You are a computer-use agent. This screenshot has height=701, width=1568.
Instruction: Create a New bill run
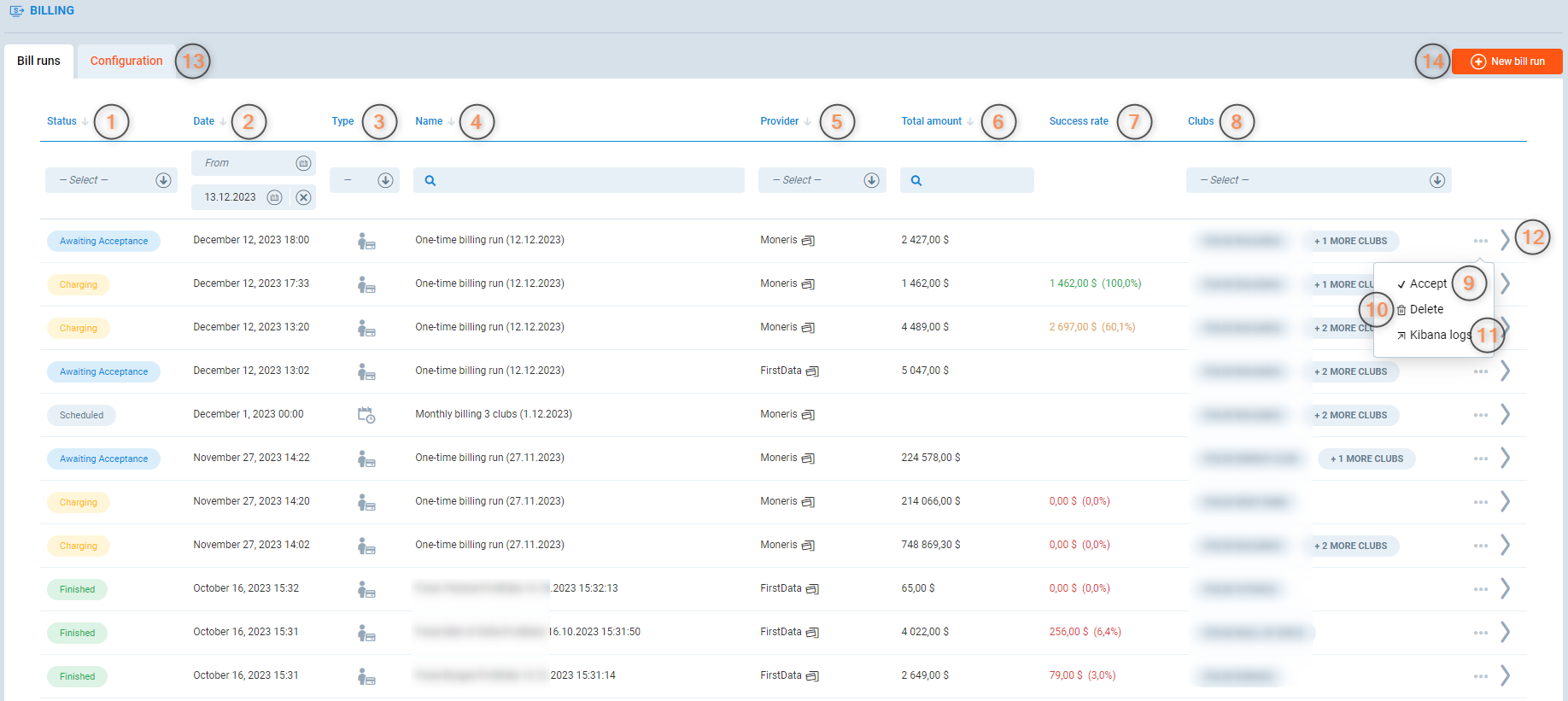tap(1507, 61)
